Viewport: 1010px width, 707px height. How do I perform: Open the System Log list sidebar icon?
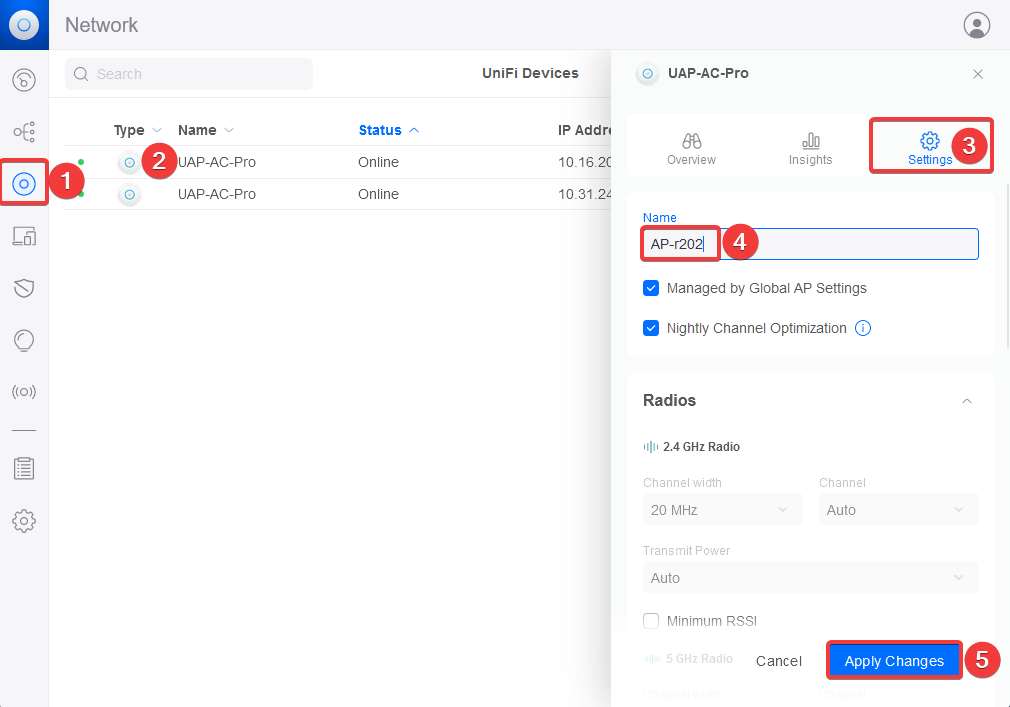click(x=24, y=468)
